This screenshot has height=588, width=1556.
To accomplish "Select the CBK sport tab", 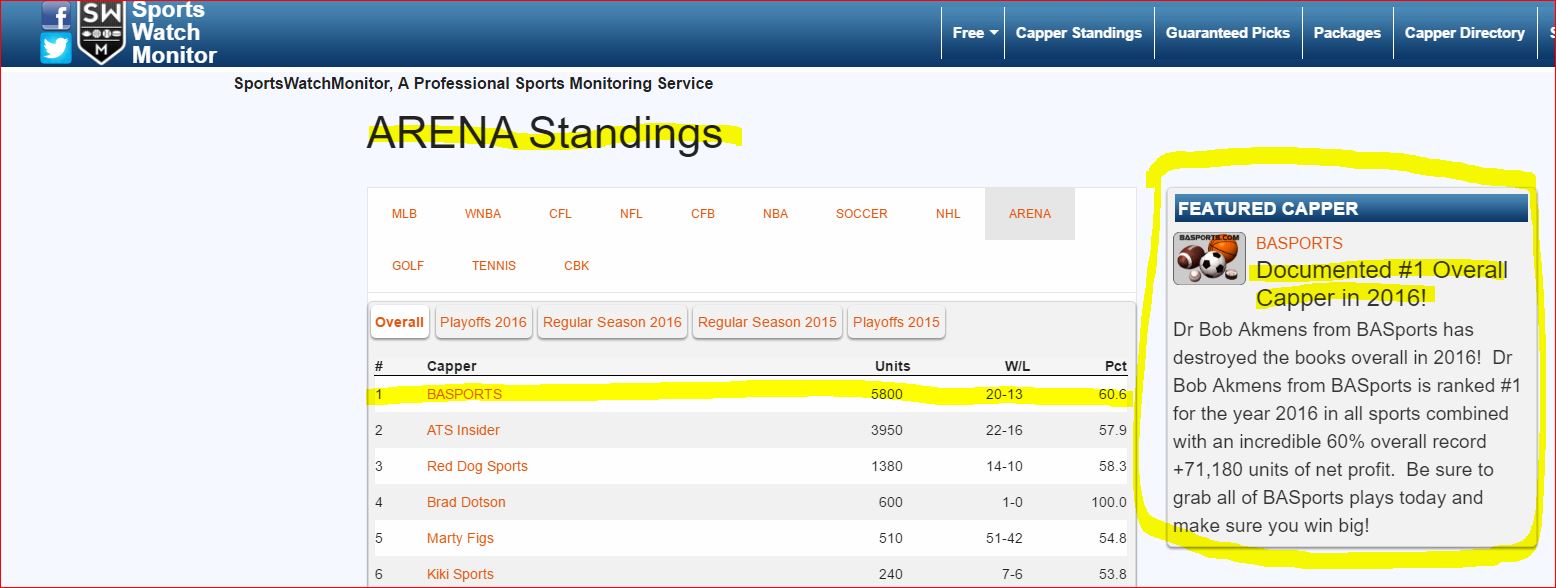I will coord(577,266).
